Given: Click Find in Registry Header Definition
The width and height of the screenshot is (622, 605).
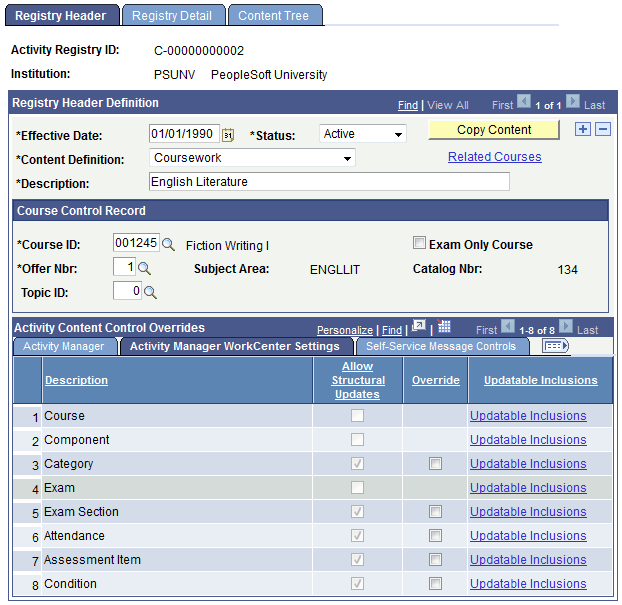Looking at the screenshot, I should pos(408,105).
